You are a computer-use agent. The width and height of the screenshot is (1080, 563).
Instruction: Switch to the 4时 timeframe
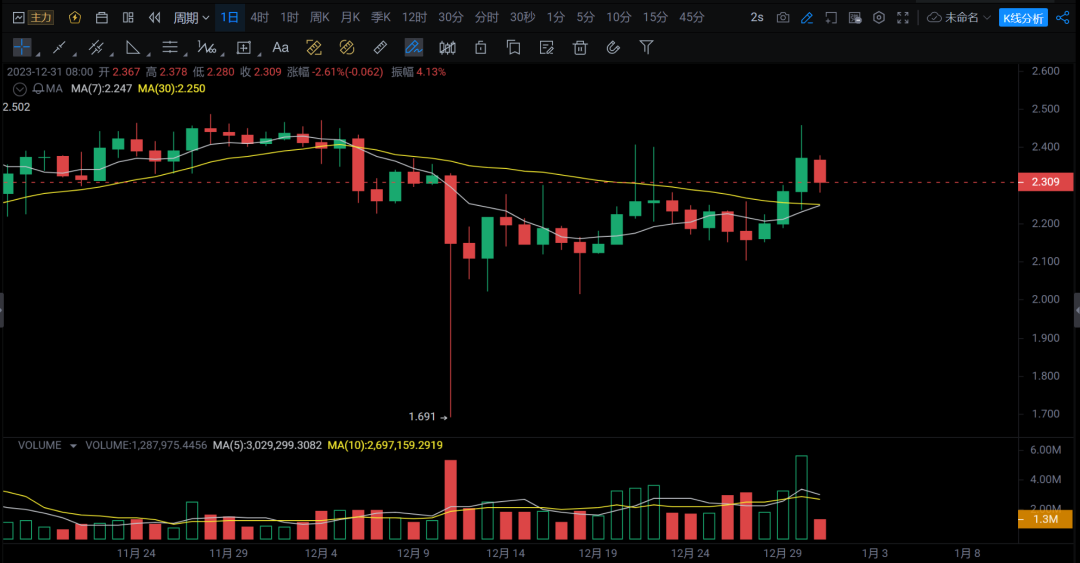(260, 17)
